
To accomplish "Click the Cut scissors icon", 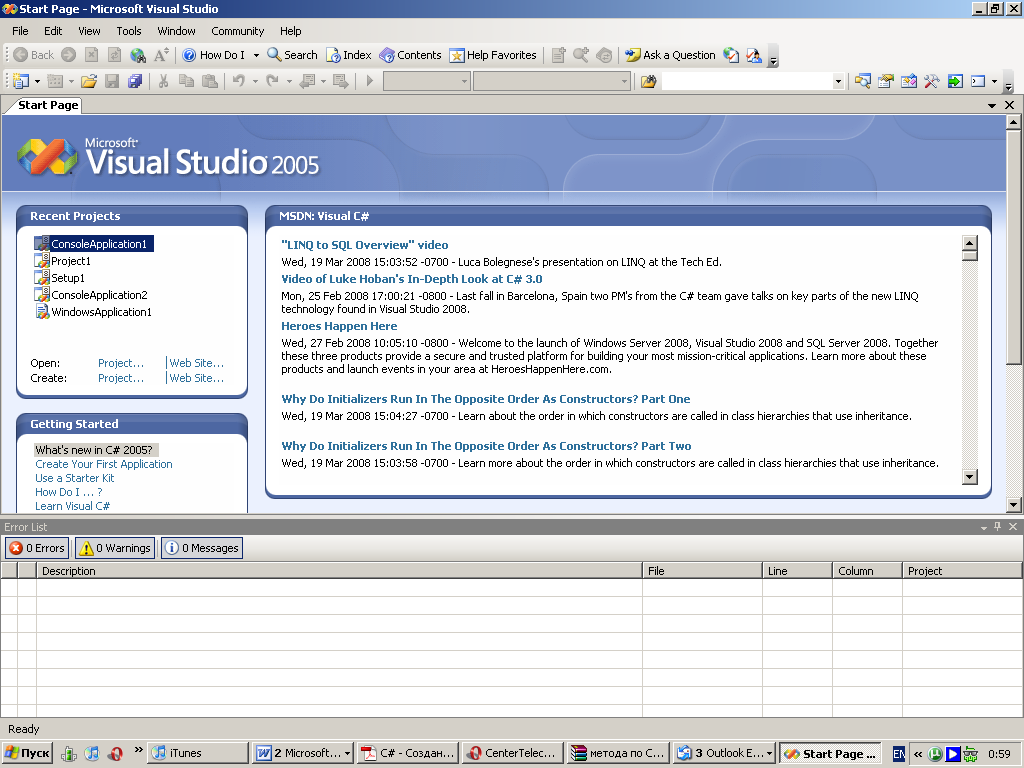I will [163, 81].
